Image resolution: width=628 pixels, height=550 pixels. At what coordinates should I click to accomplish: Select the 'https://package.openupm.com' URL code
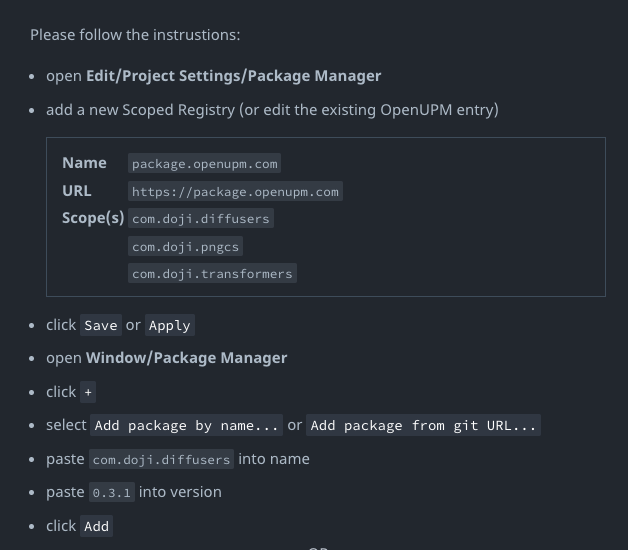tap(236, 191)
